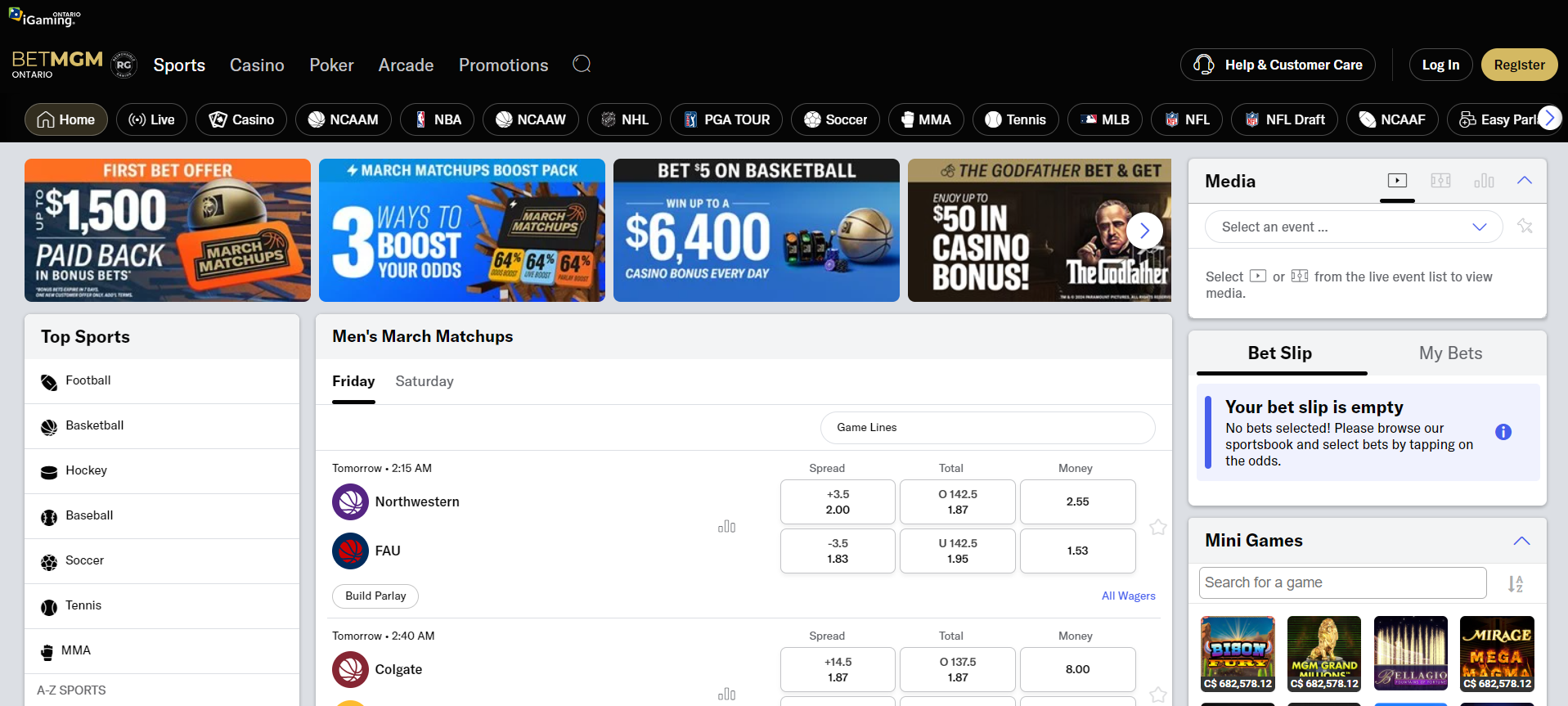Click the iGaming Ontario logo

45,17
